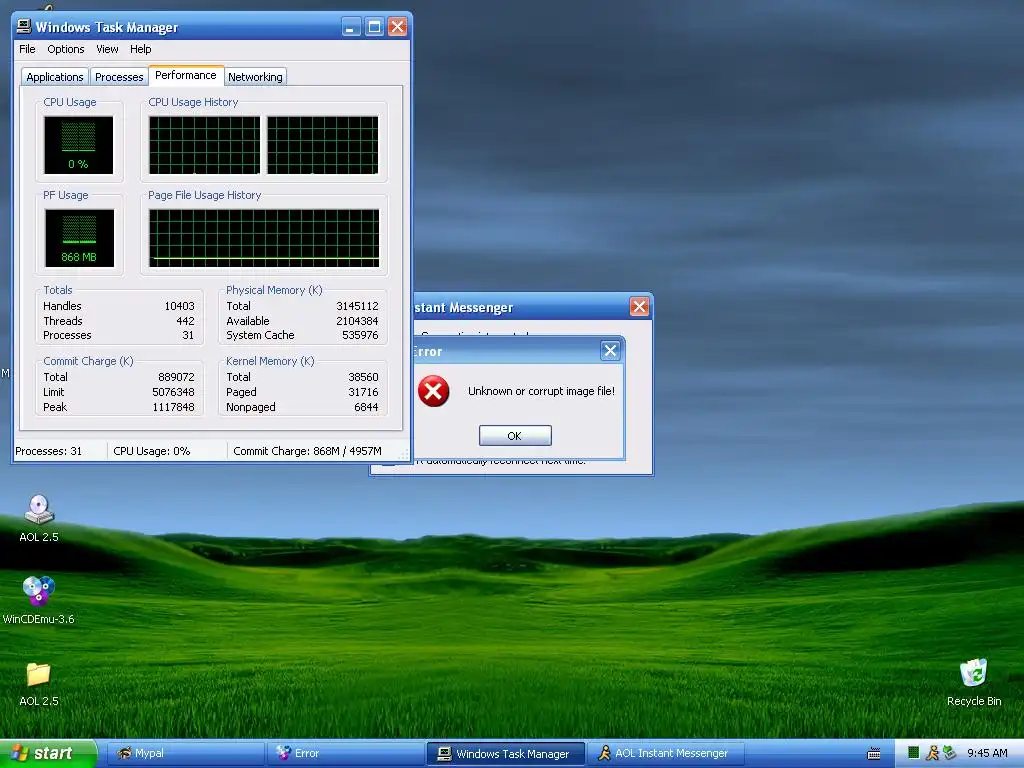This screenshot has height=768, width=1024.
Task: Click 'Processes: 31' in the status bar
Action: click(49, 451)
